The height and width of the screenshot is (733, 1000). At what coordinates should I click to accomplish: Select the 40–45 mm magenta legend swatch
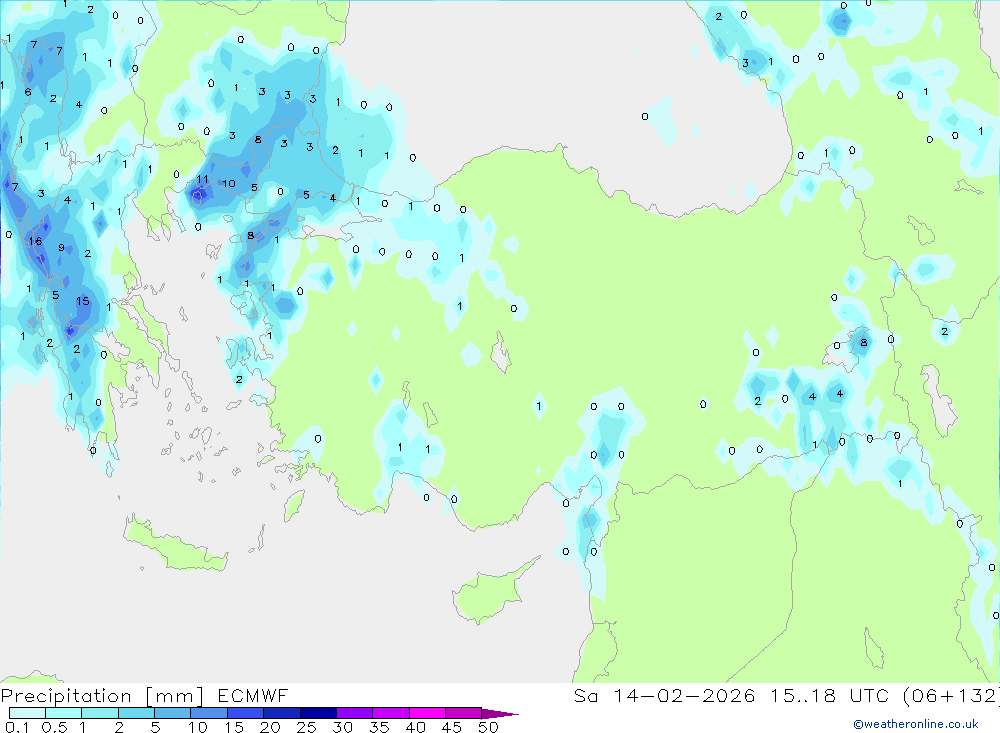[427, 713]
